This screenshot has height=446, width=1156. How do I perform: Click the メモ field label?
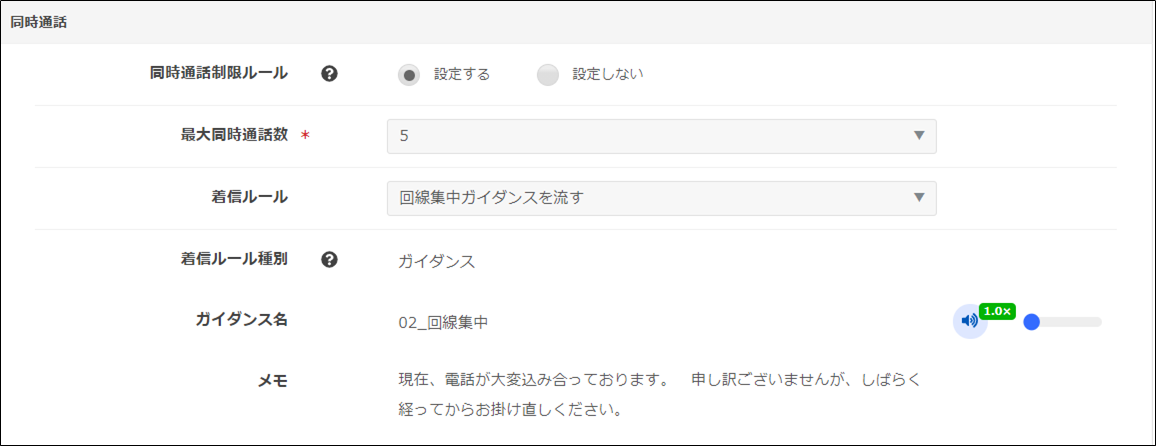tap(272, 381)
